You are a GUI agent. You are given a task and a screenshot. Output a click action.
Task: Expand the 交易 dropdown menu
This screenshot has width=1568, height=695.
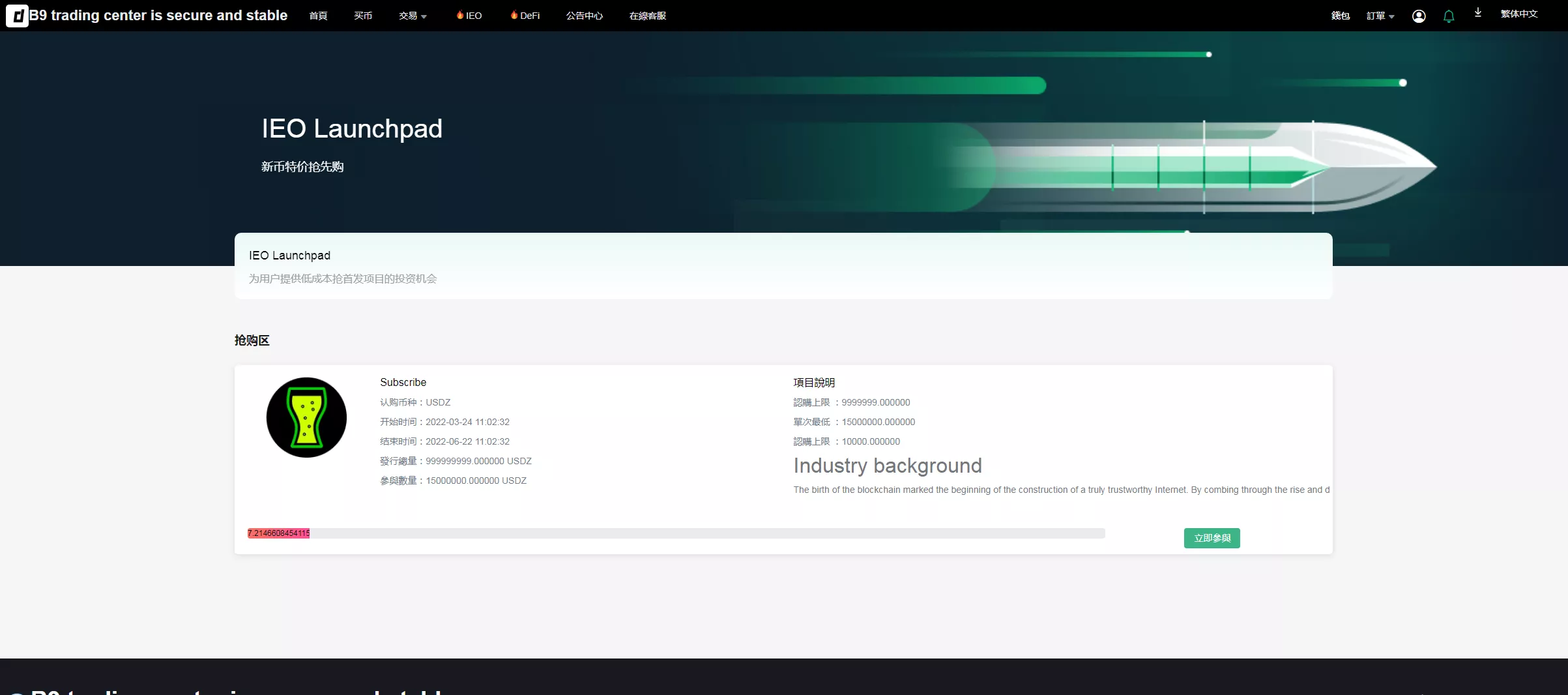tap(413, 16)
